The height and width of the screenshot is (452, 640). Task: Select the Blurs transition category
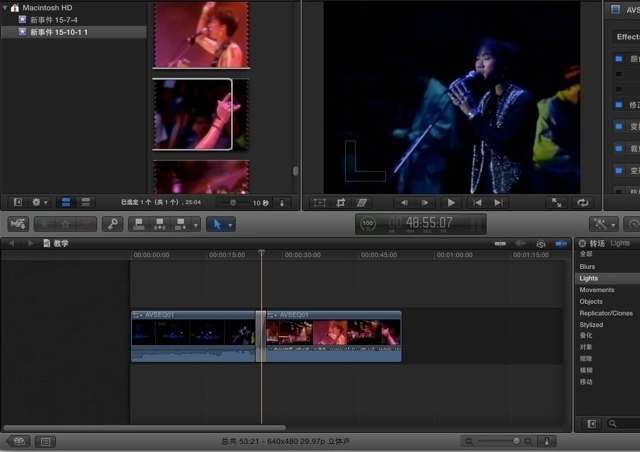587,266
